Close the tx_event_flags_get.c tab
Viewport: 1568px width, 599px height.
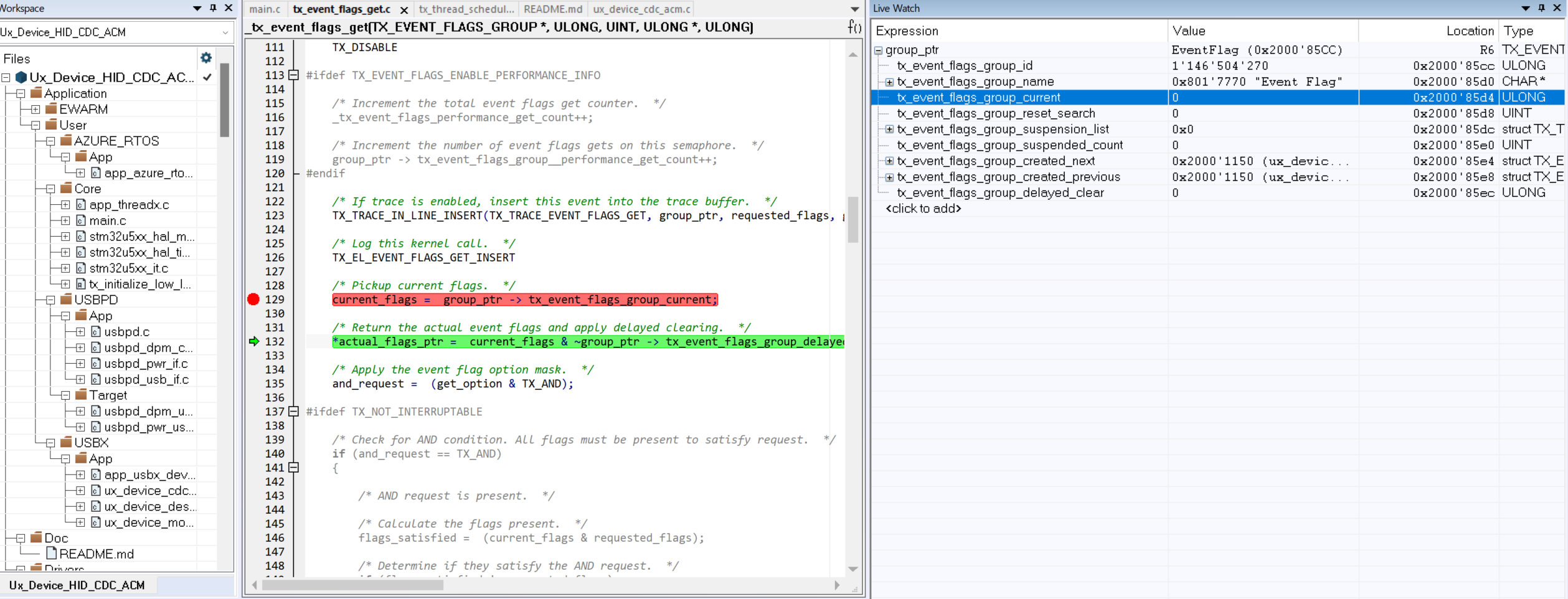(x=404, y=10)
